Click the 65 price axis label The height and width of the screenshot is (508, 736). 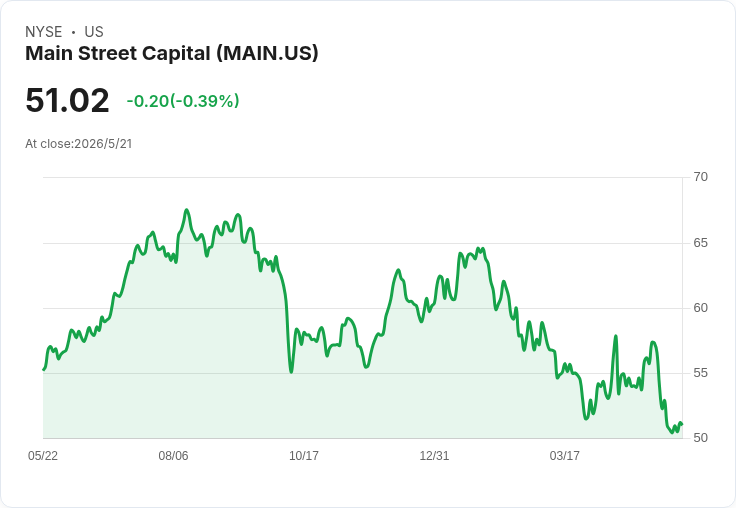click(700, 243)
